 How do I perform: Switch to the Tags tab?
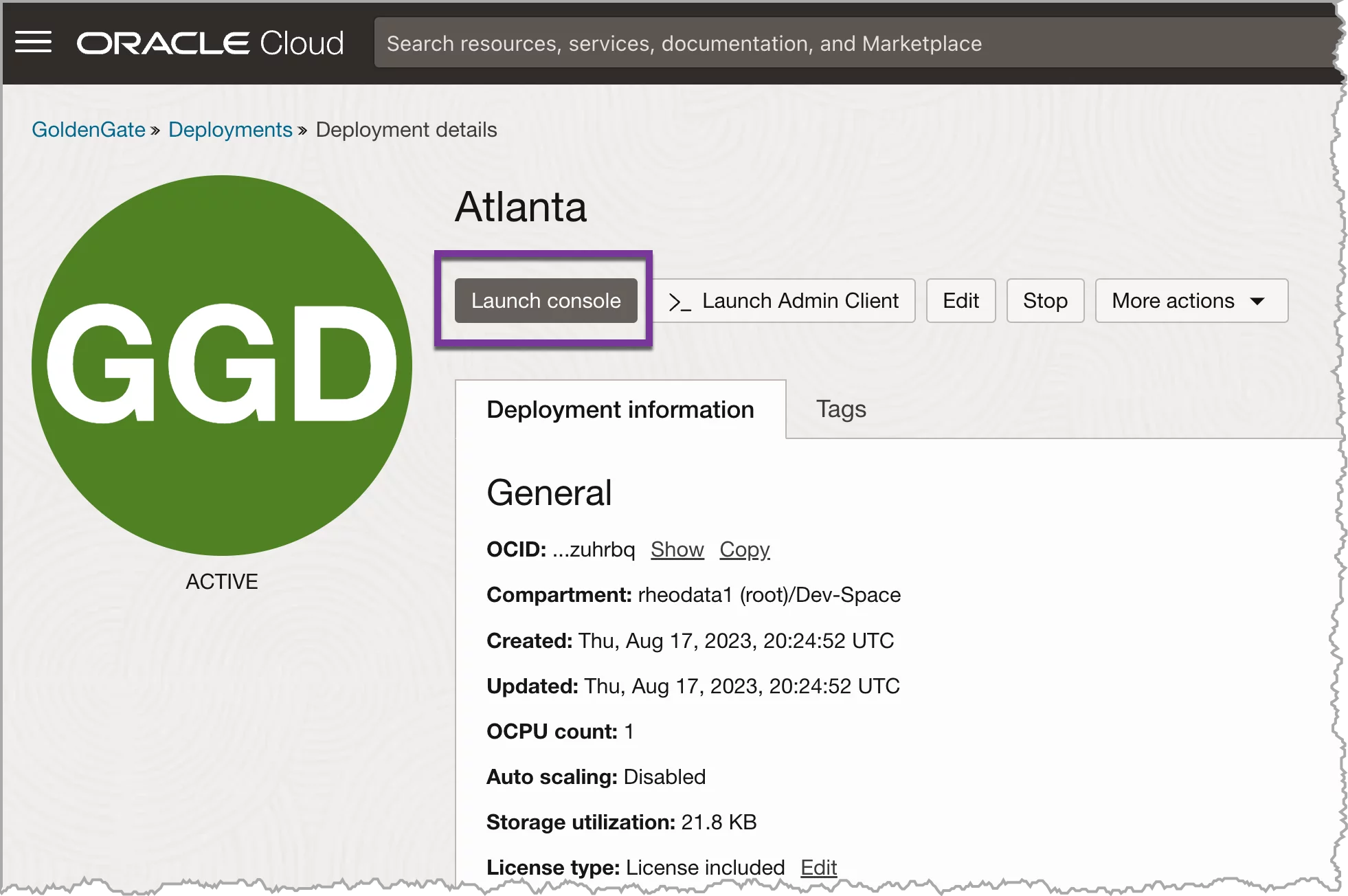[x=841, y=409]
